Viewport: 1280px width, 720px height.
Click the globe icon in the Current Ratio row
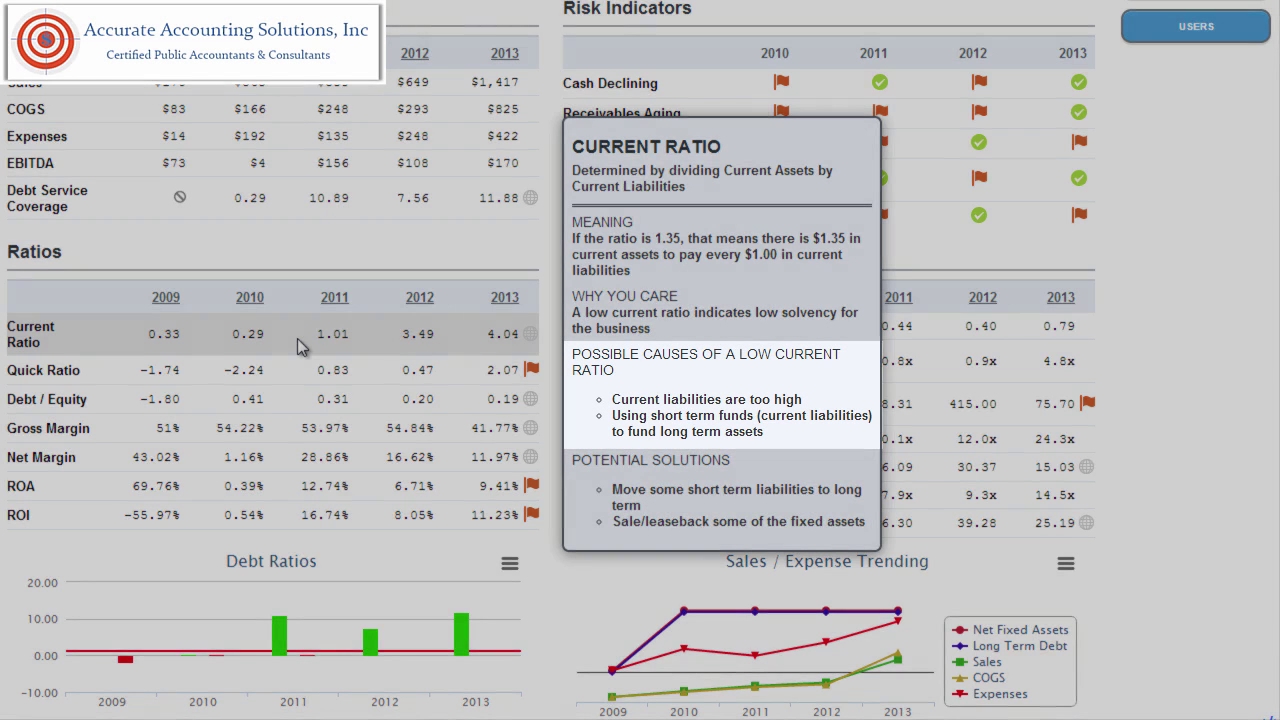pos(530,334)
